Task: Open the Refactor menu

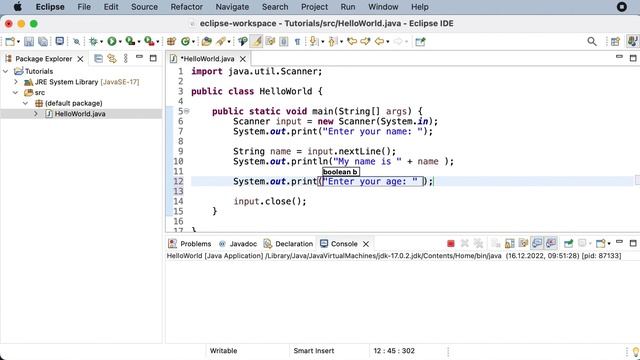Action: pos(187,7)
